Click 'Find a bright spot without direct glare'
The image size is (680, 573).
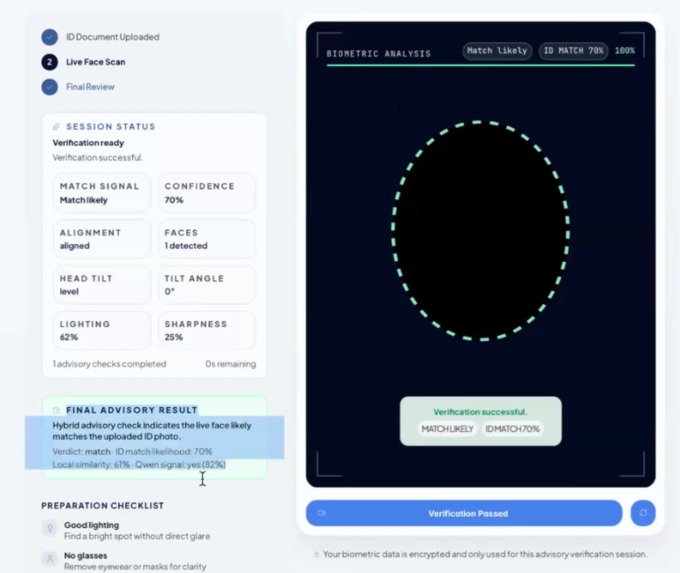137,536
